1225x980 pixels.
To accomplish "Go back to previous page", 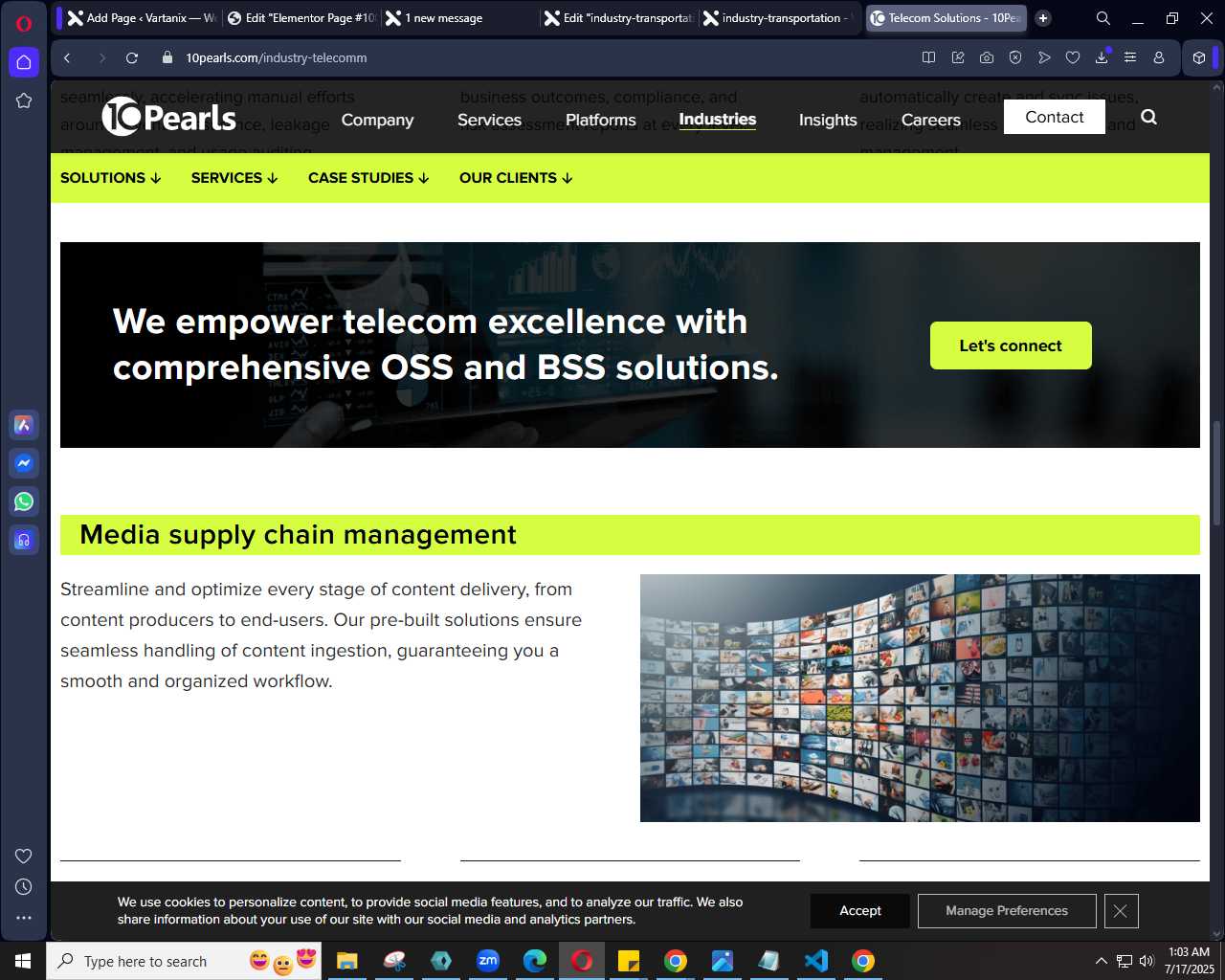I will [x=67, y=57].
